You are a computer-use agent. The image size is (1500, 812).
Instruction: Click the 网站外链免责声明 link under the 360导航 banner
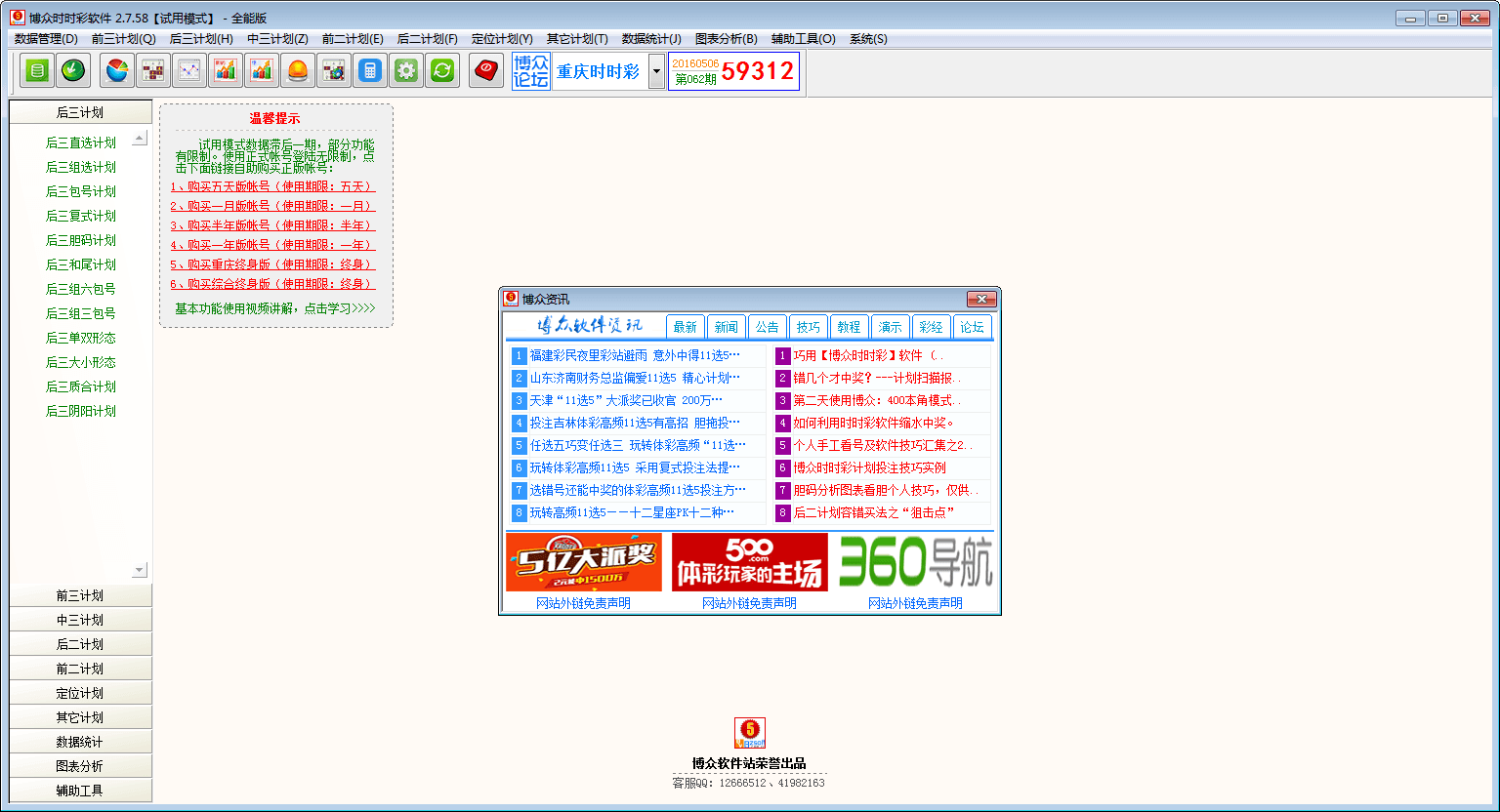pyautogui.click(x=916, y=603)
